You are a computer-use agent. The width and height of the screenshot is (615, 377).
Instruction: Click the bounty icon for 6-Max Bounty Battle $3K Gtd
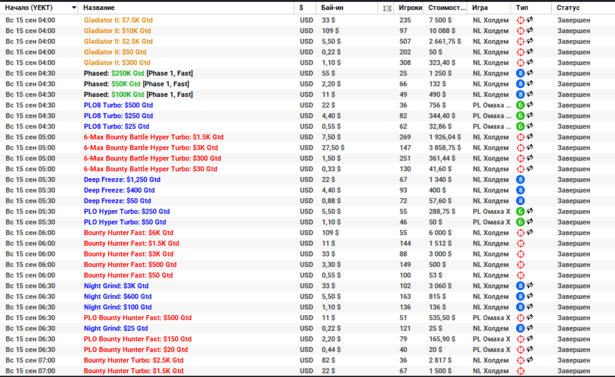coord(520,148)
